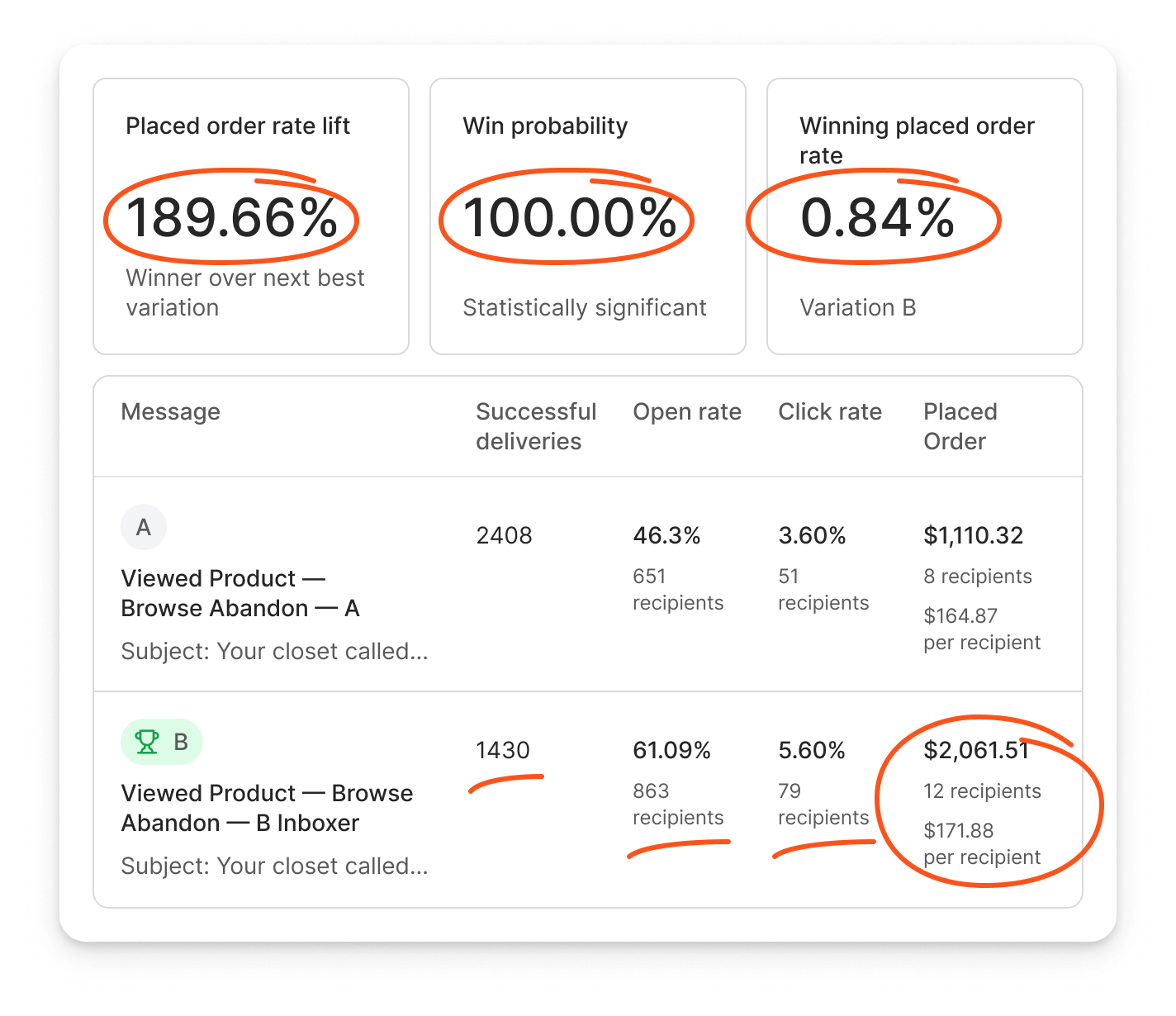1176x1016 pixels.
Task: Click the Placed Order column header
Action: pos(960,426)
